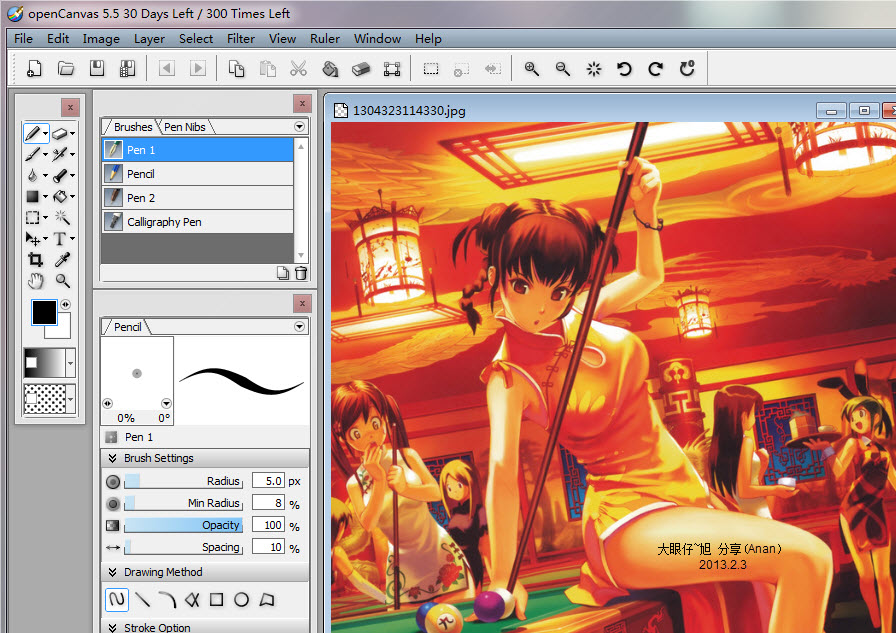Expand the Stroke Option section
The image size is (896, 633).
(112, 627)
